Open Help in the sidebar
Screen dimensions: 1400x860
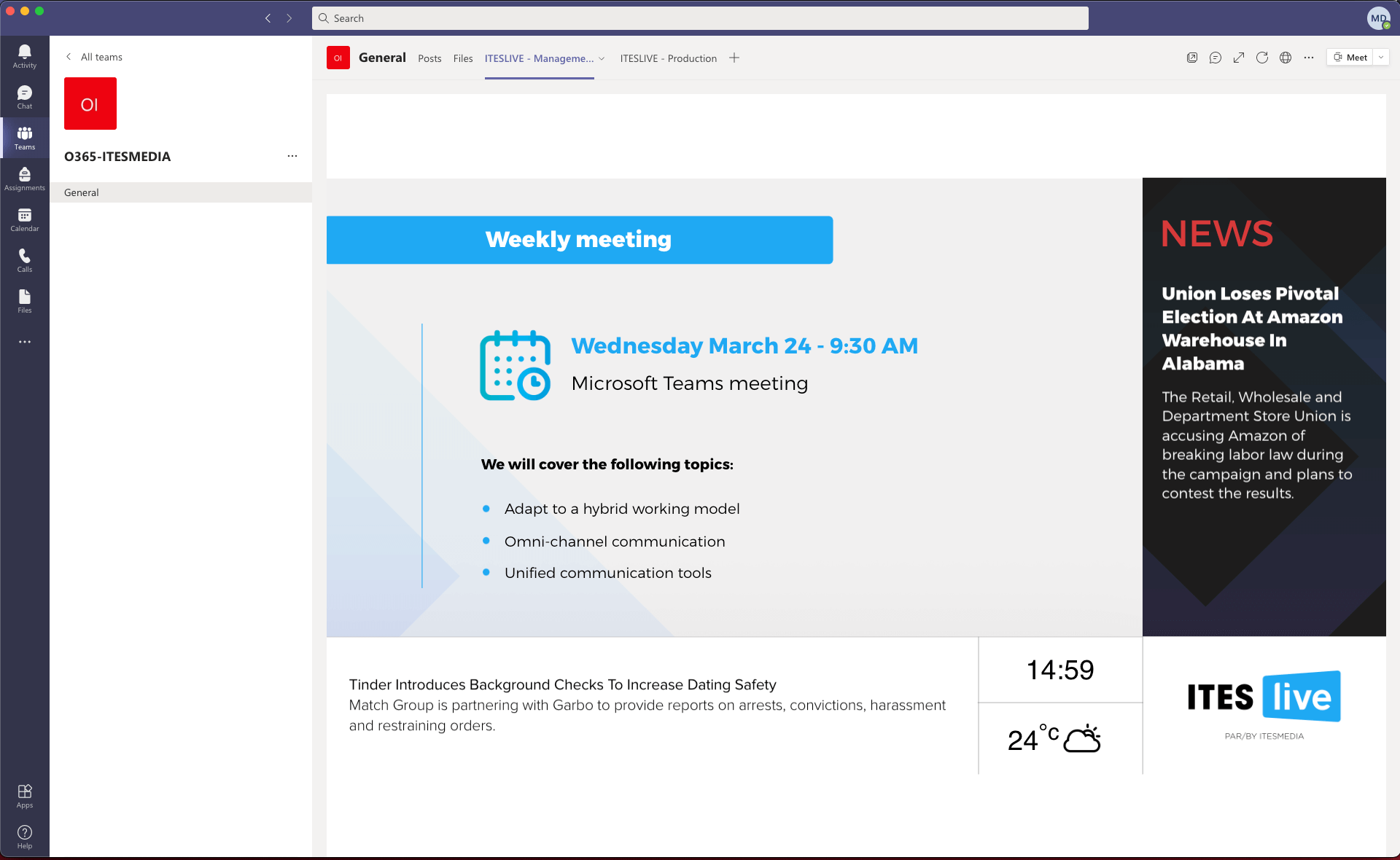[x=25, y=837]
